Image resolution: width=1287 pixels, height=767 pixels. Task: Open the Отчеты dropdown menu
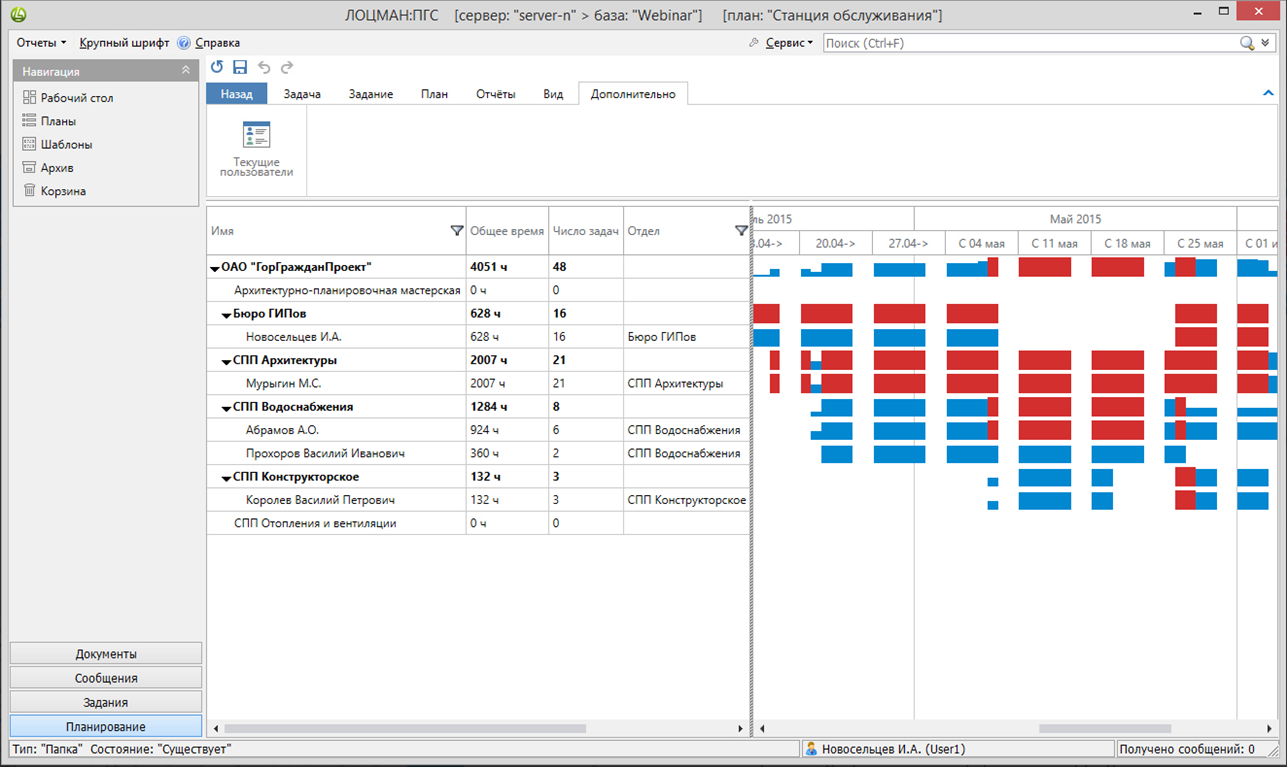(x=41, y=43)
